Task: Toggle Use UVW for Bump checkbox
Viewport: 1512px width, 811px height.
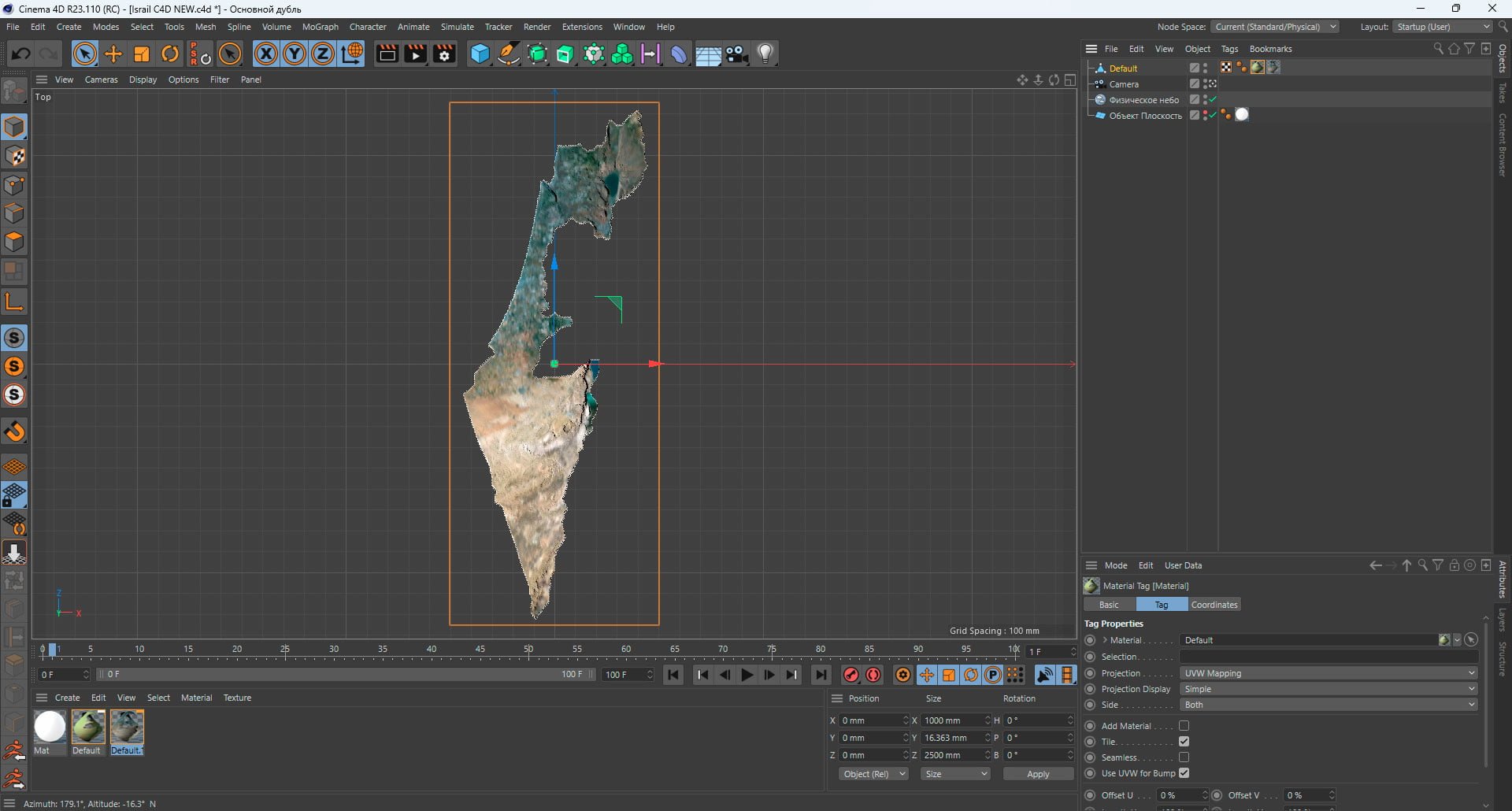Action: point(1184,773)
